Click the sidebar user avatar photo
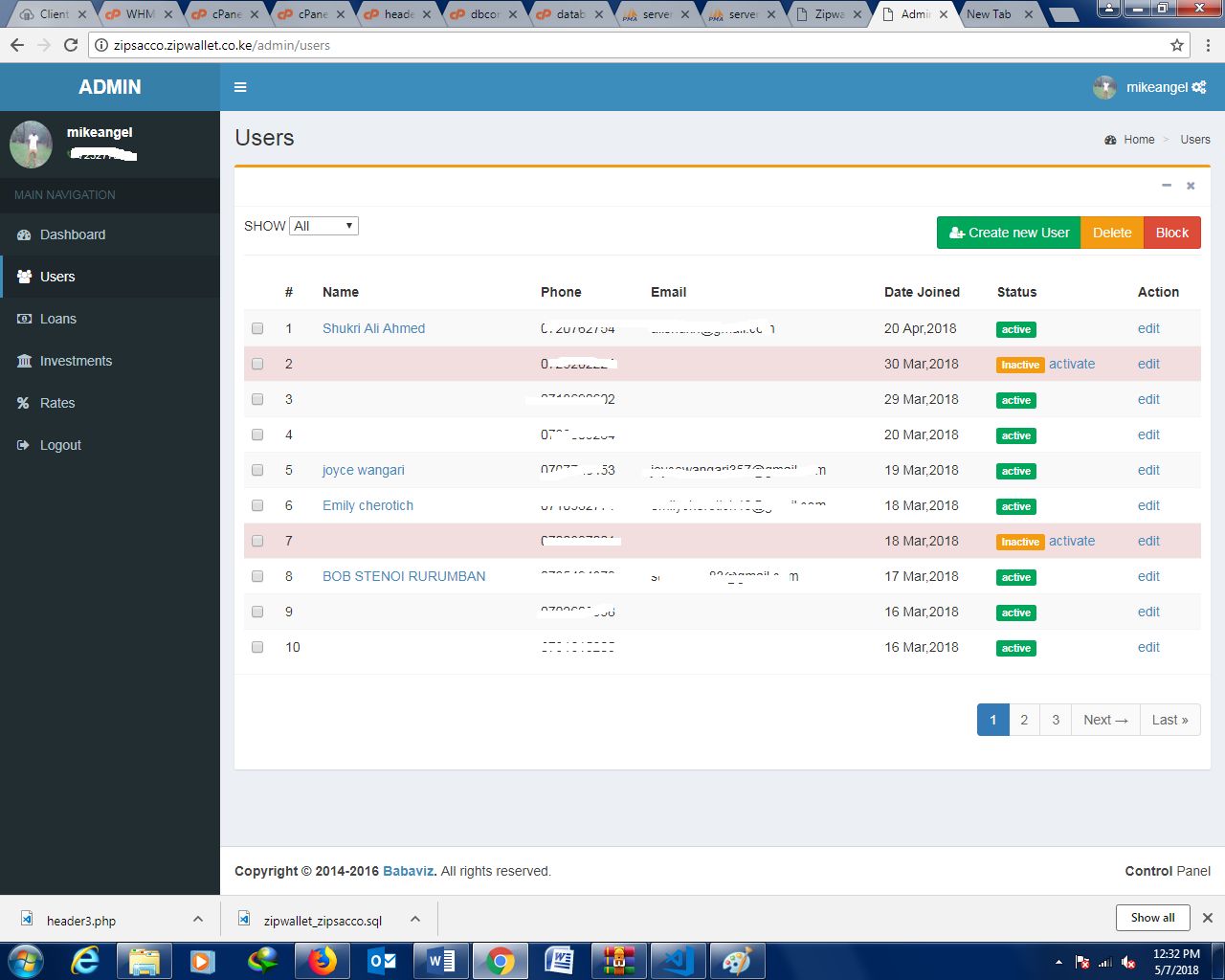Image resolution: width=1225 pixels, height=980 pixels. (x=31, y=144)
